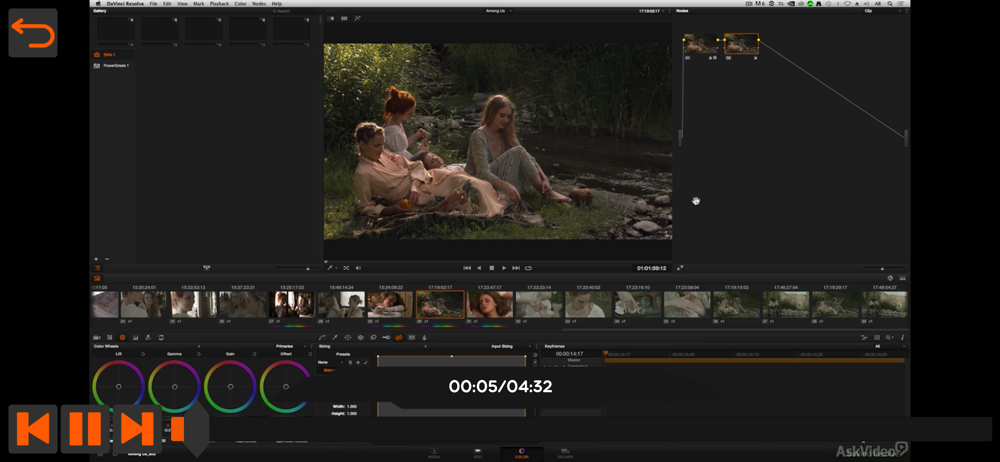Open the RGB Mixer palette
This screenshot has height=462, width=1000.
[135, 338]
